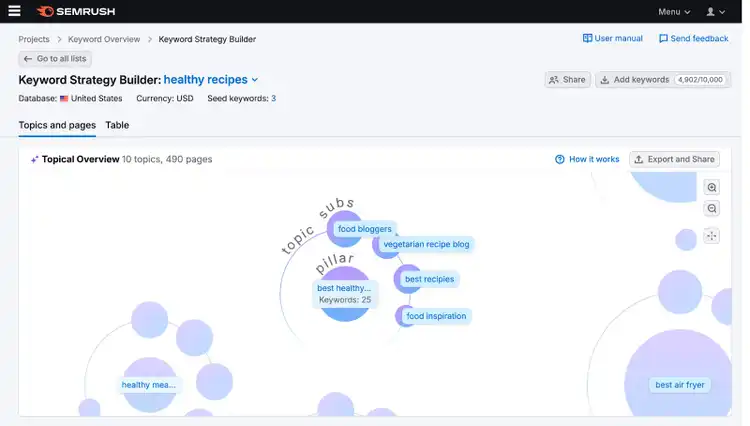Click the Topical Overview sparkle icon
The height and width of the screenshot is (426, 750).
pyautogui.click(x=34, y=160)
